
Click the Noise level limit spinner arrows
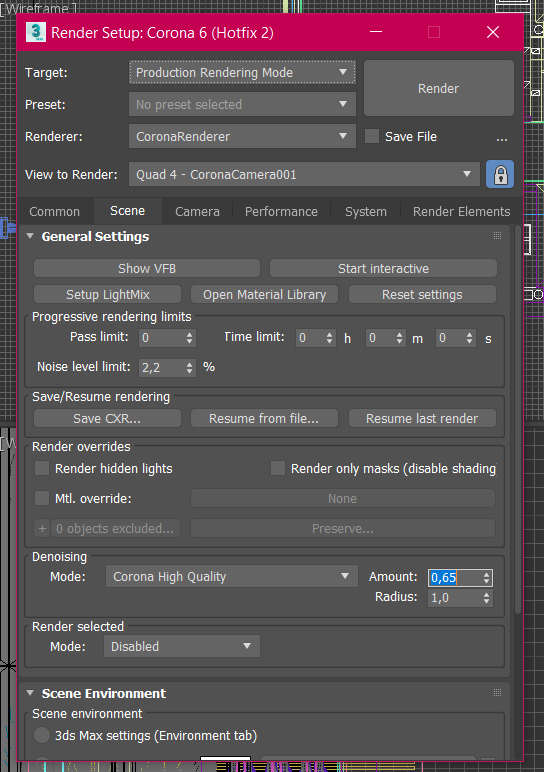[x=190, y=367]
